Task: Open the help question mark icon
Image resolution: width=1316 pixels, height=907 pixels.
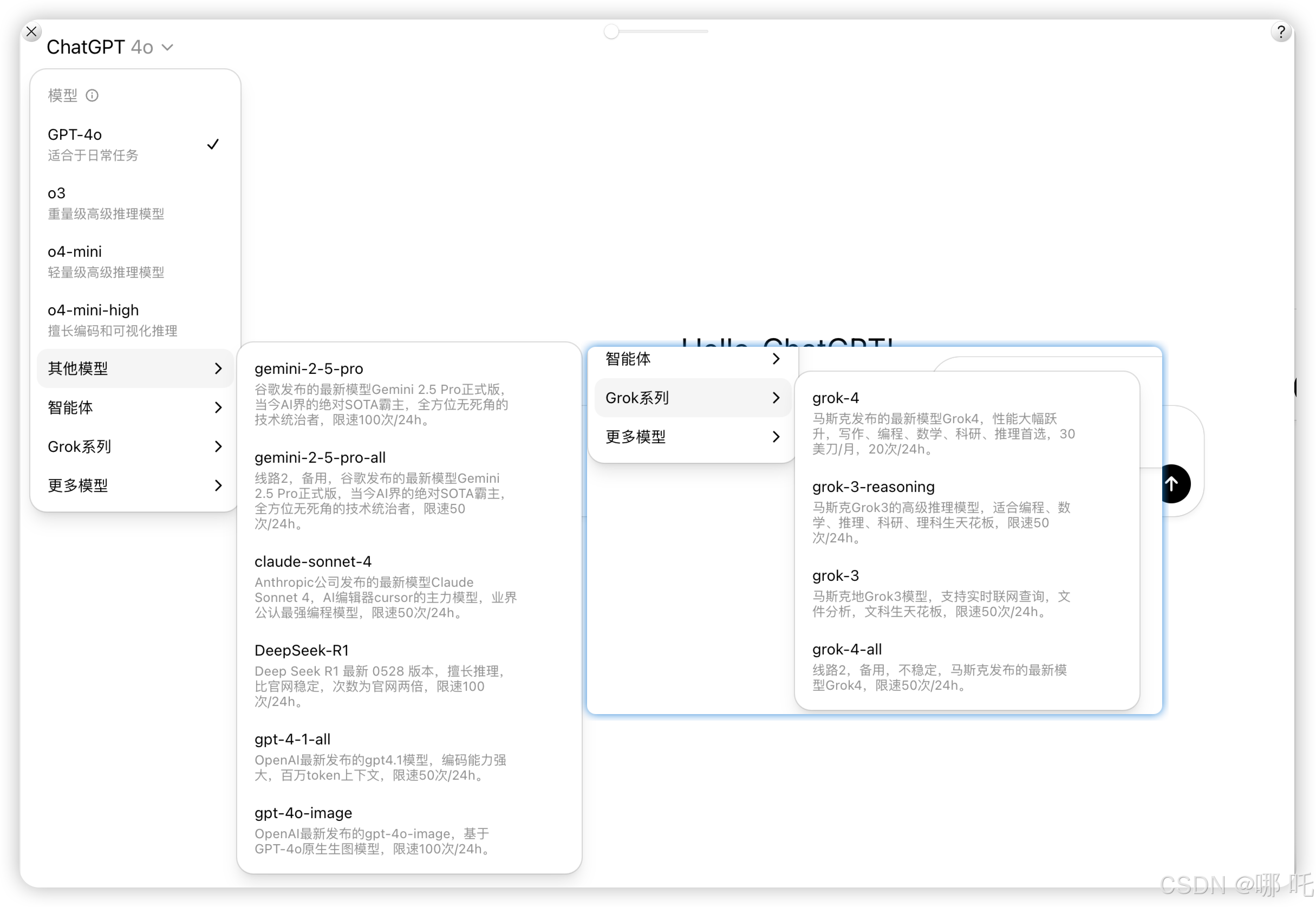Action: (x=1281, y=31)
